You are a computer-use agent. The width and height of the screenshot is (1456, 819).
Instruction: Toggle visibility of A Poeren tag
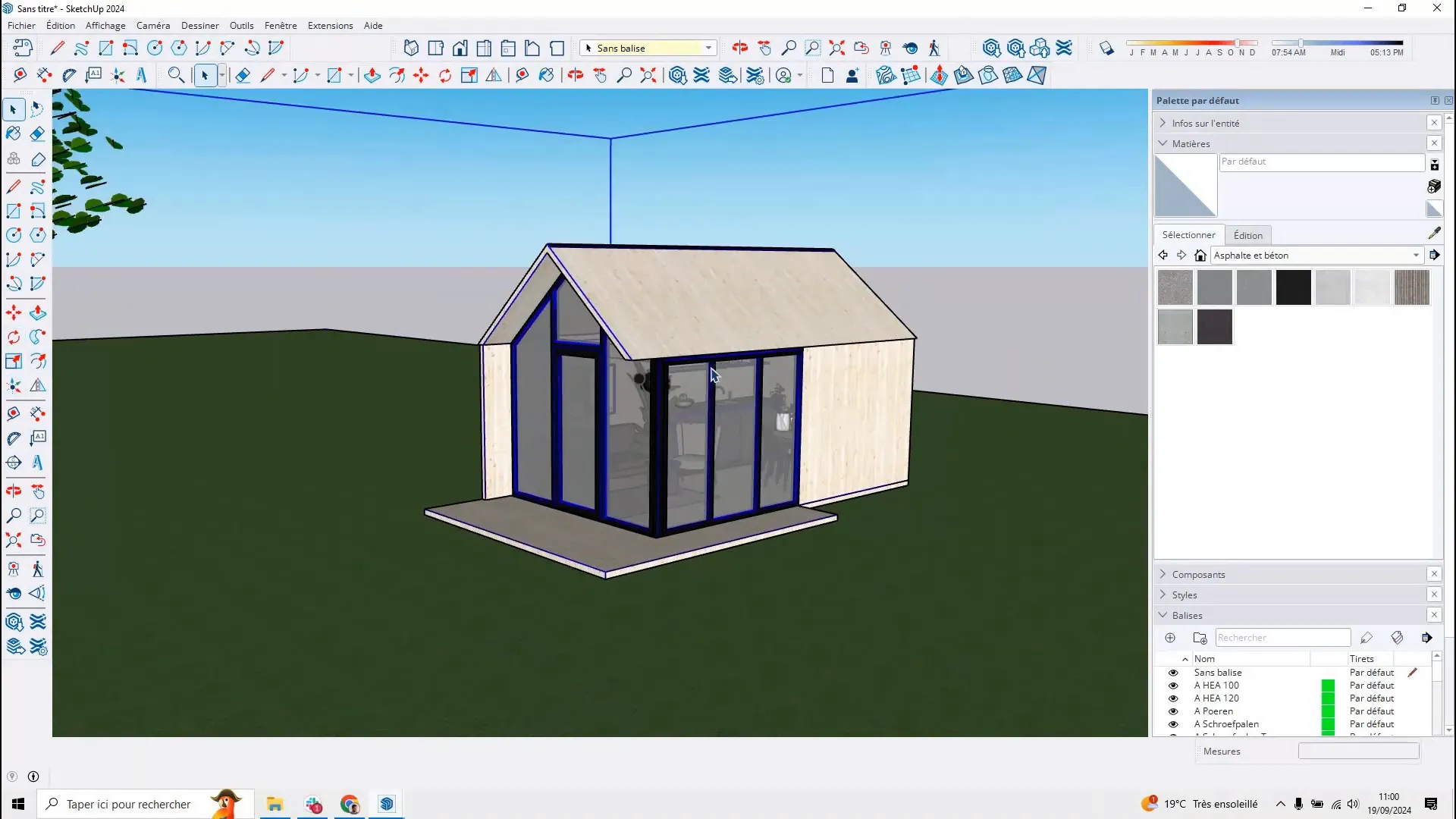coord(1173,711)
